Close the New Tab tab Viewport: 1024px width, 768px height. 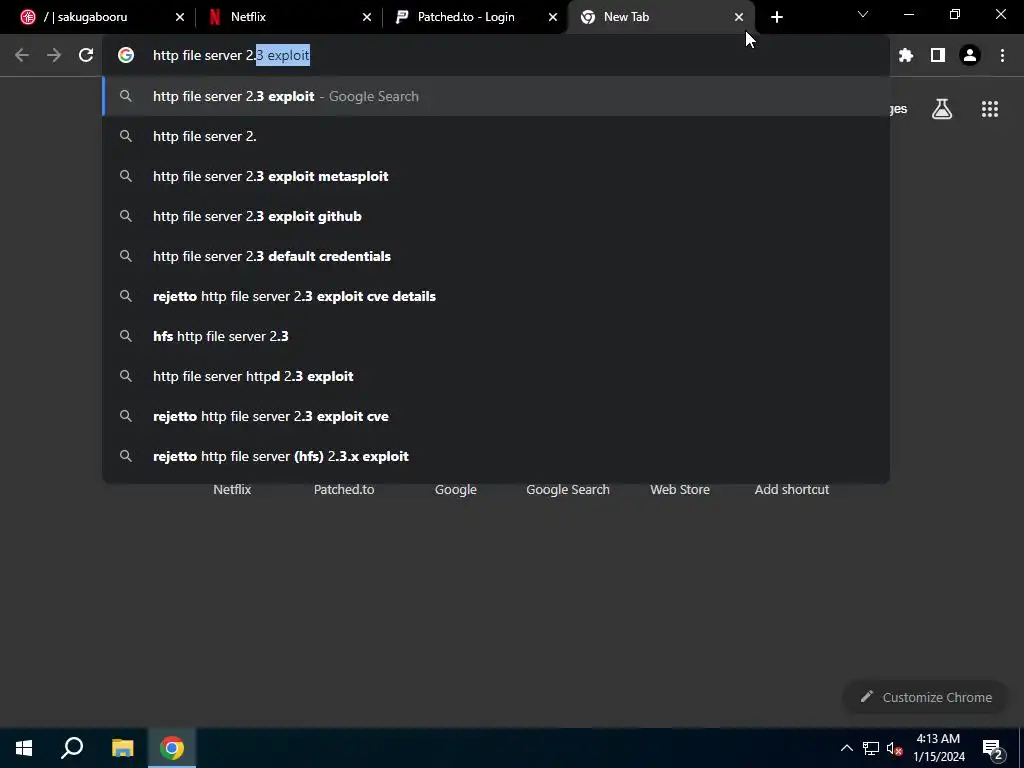(x=739, y=17)
